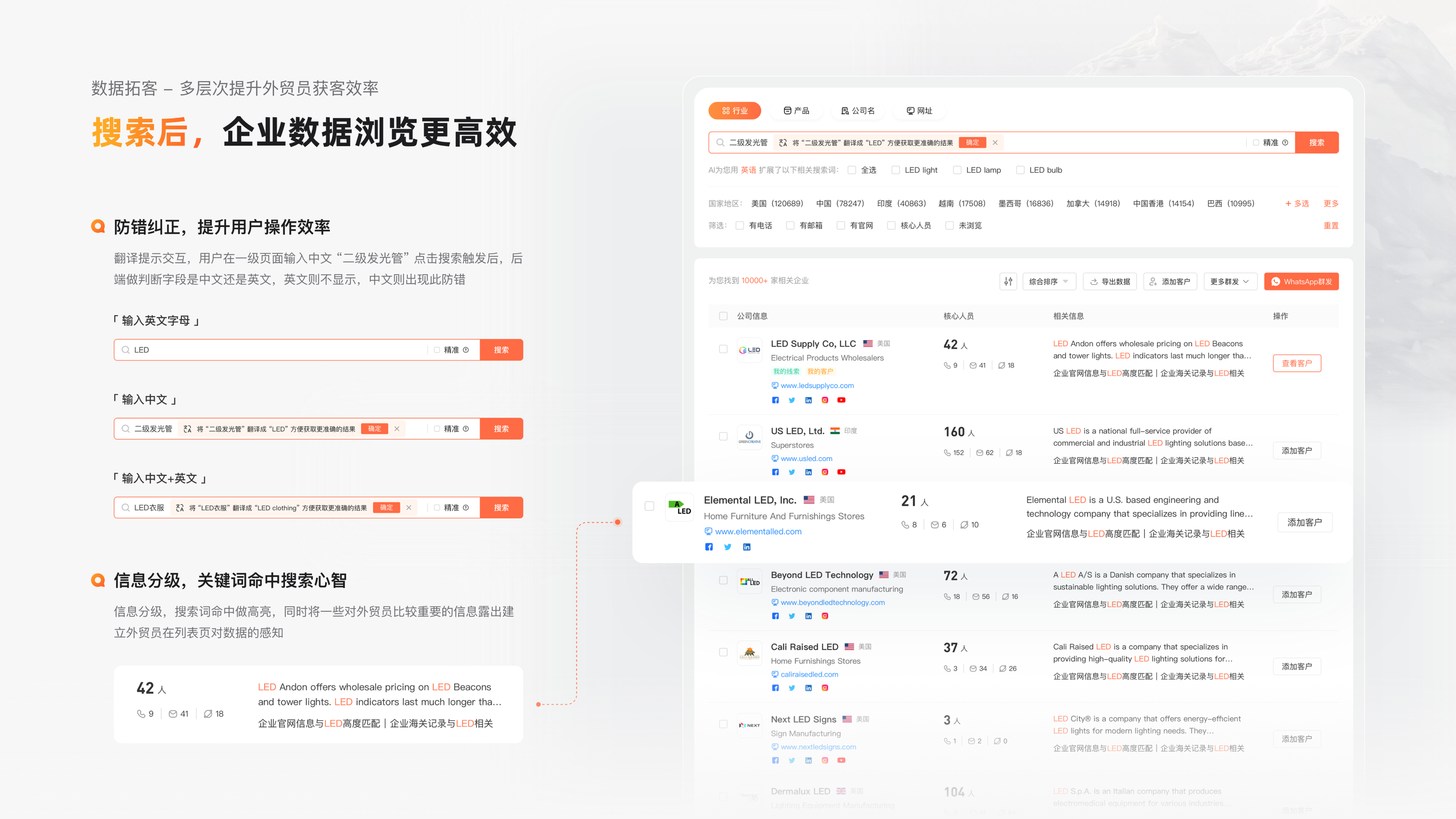Click 查看客户 for LED Supply Co
1456x819 pixels.
1297,363
